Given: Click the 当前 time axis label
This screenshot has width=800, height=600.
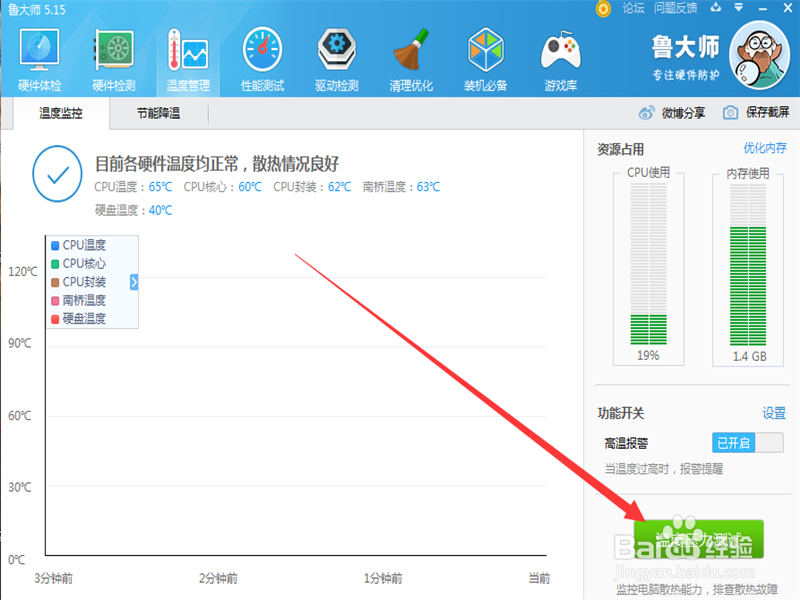Looking at the screenshot, I should tap(539, 578).
